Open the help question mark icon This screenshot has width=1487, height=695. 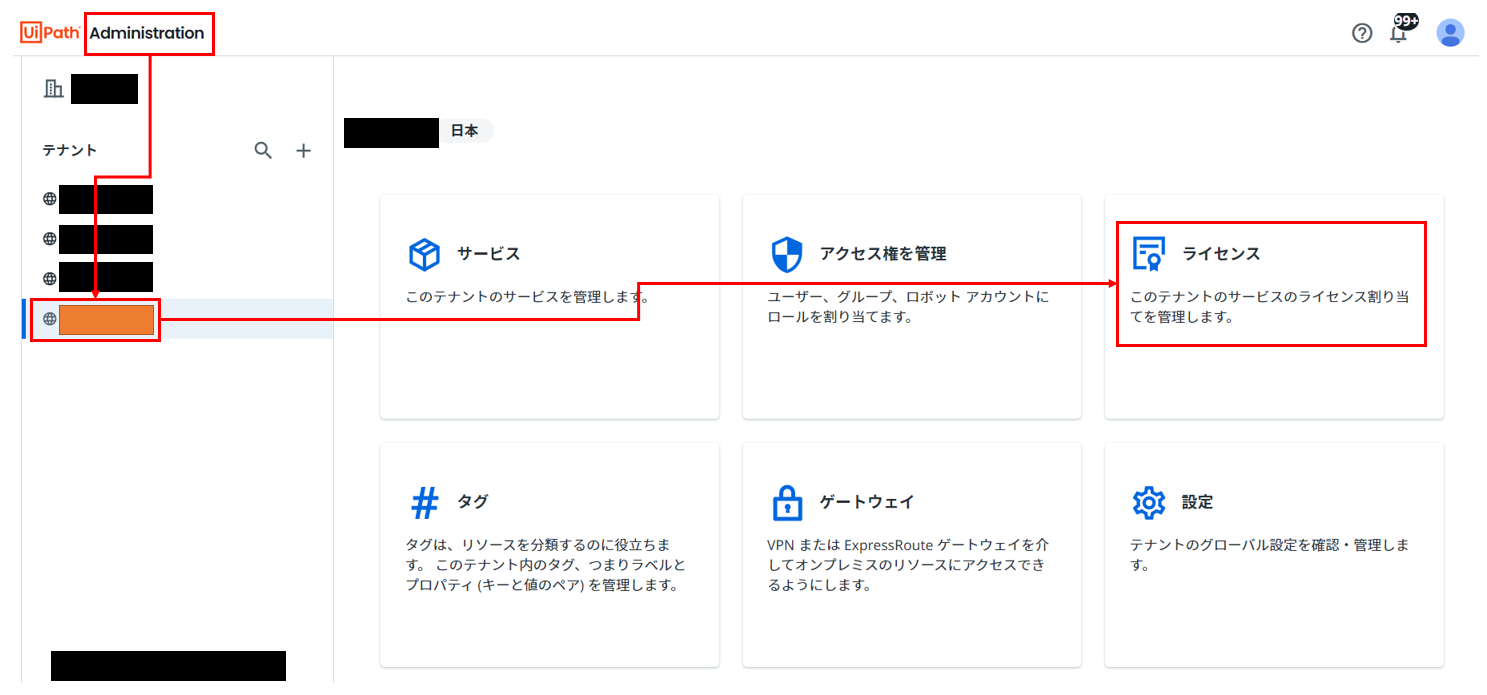1362,33
